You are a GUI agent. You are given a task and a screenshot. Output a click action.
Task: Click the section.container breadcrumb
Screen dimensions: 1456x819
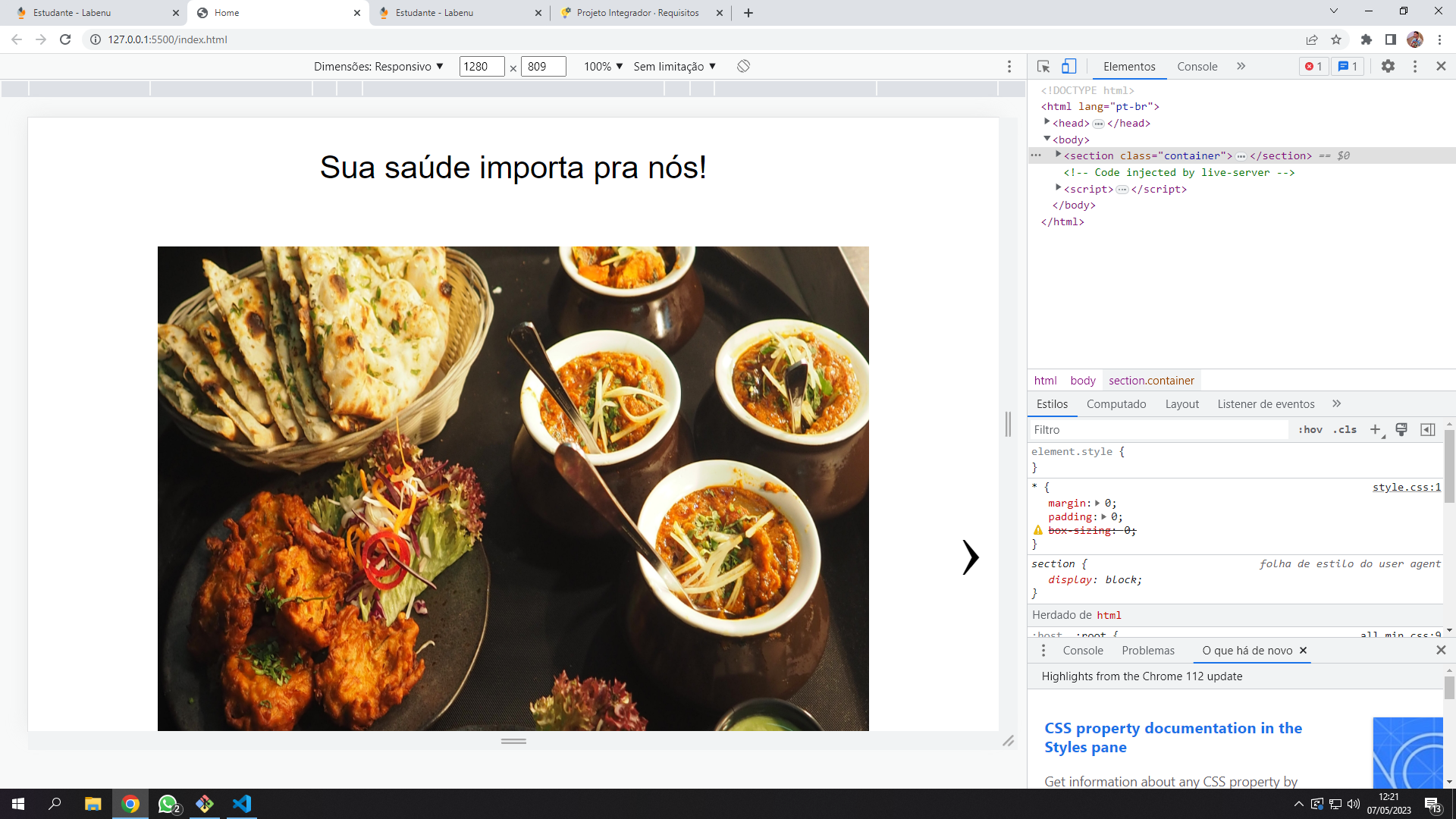1151,380
